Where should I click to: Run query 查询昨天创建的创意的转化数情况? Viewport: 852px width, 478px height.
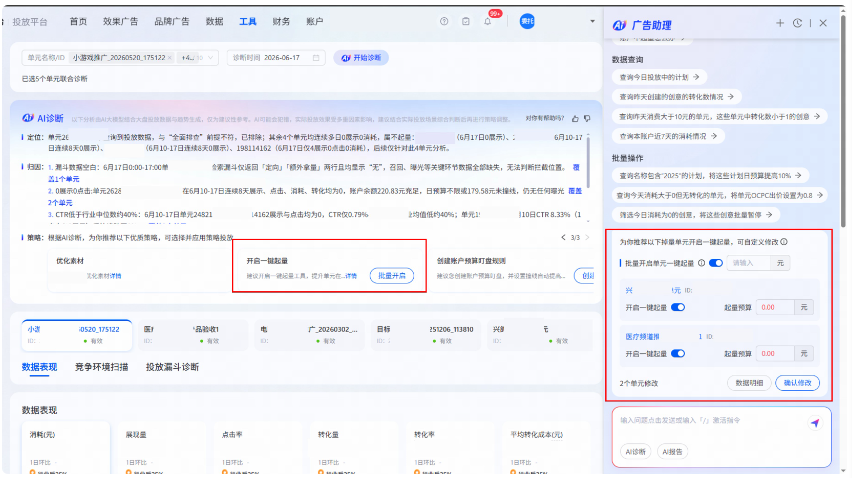[x=676, y=97]
